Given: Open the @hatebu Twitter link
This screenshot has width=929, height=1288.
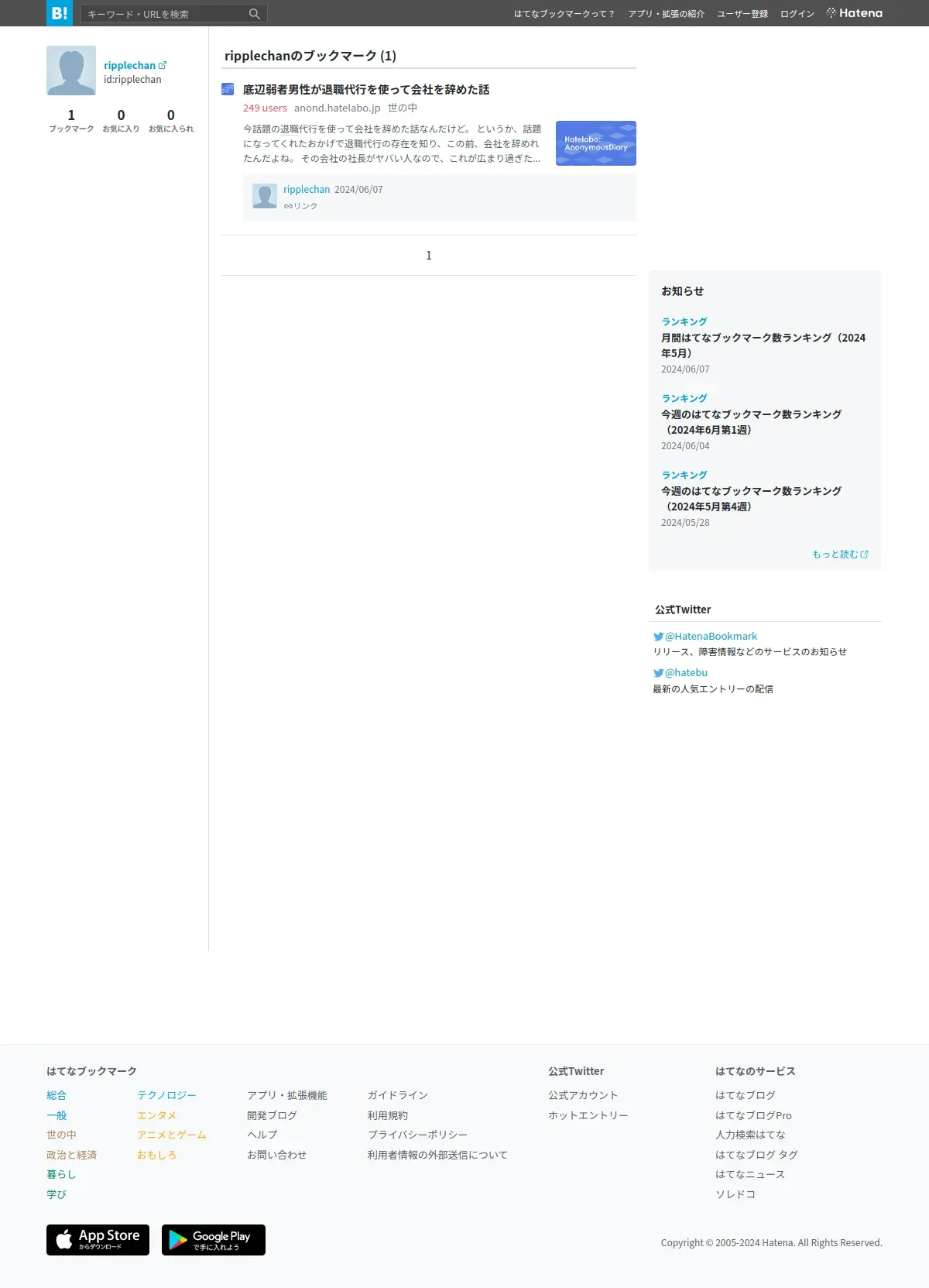Looking at the screenshot, I should click(x=686, y=673).
